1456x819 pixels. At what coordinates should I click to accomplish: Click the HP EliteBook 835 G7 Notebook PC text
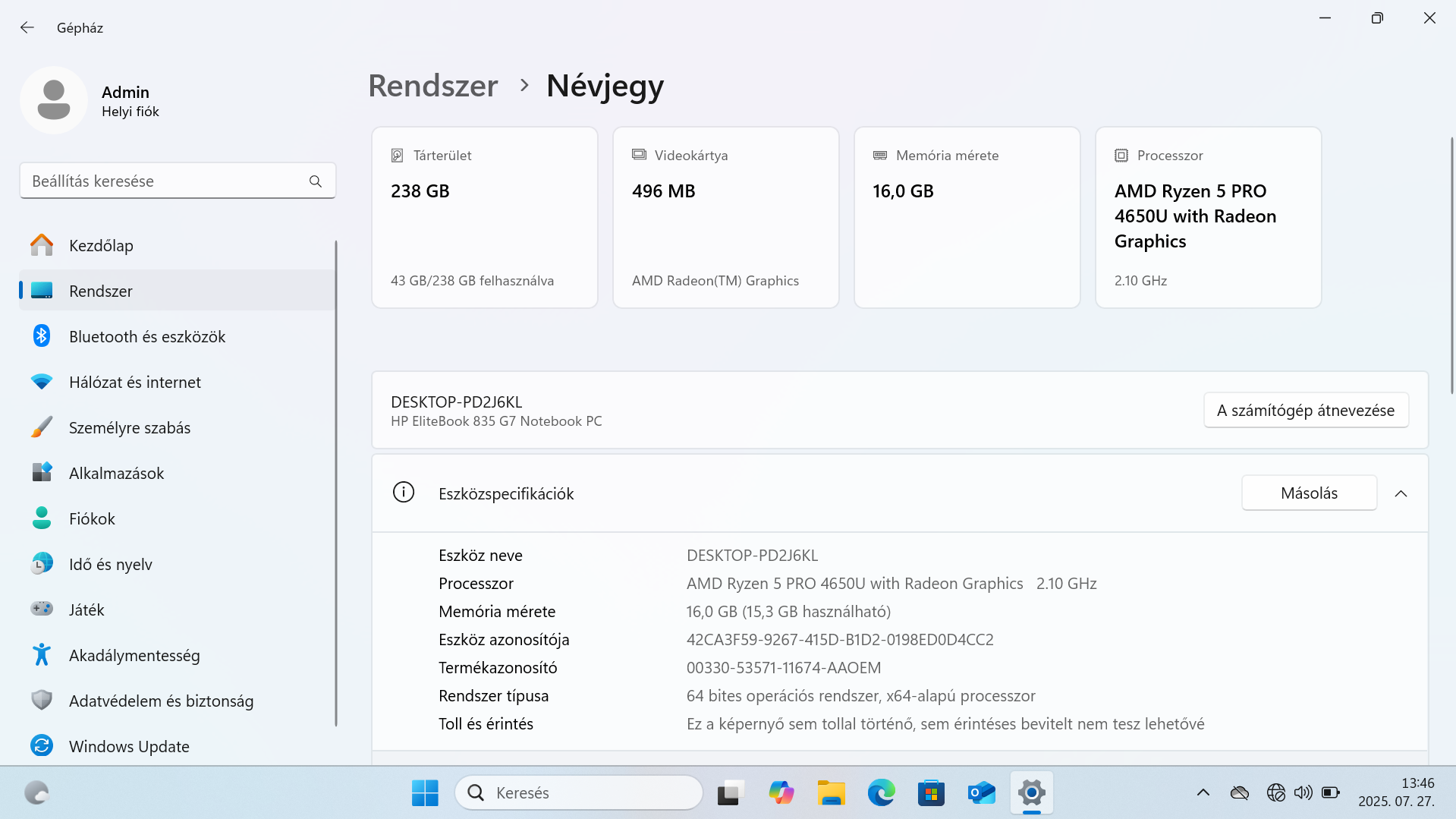coord(496,421)
